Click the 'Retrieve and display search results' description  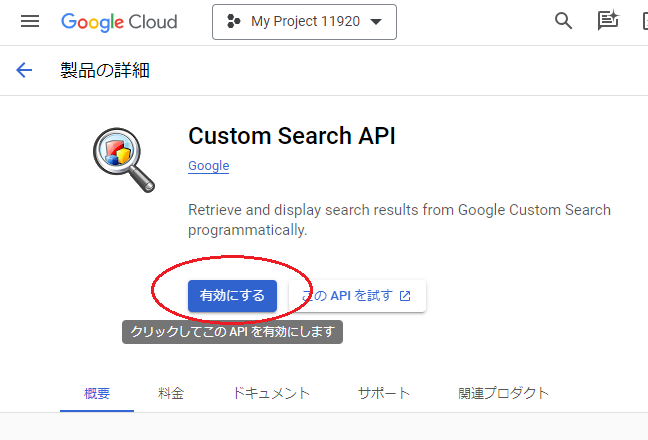pos(399,220)
